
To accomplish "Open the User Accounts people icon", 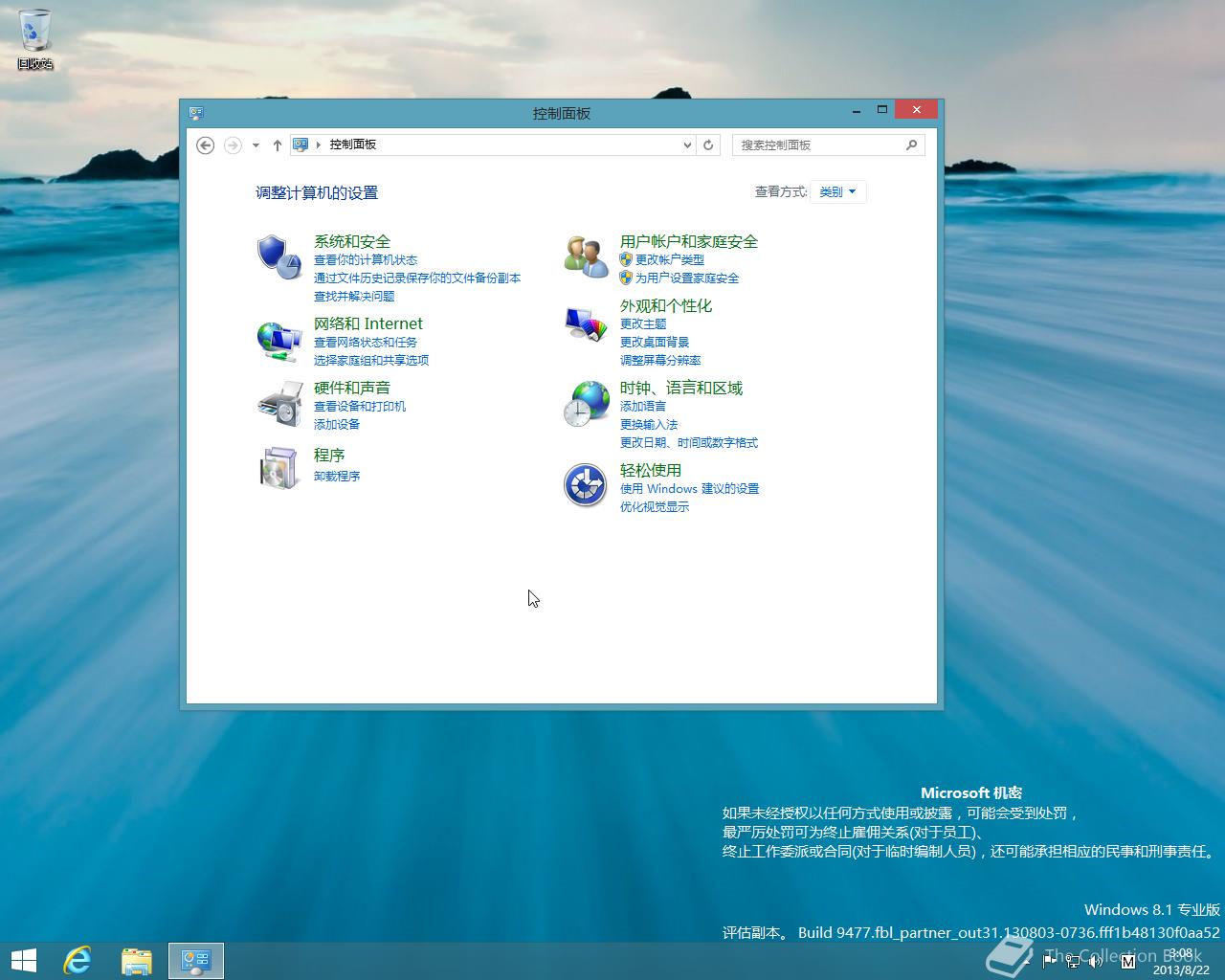I will 586,257.
